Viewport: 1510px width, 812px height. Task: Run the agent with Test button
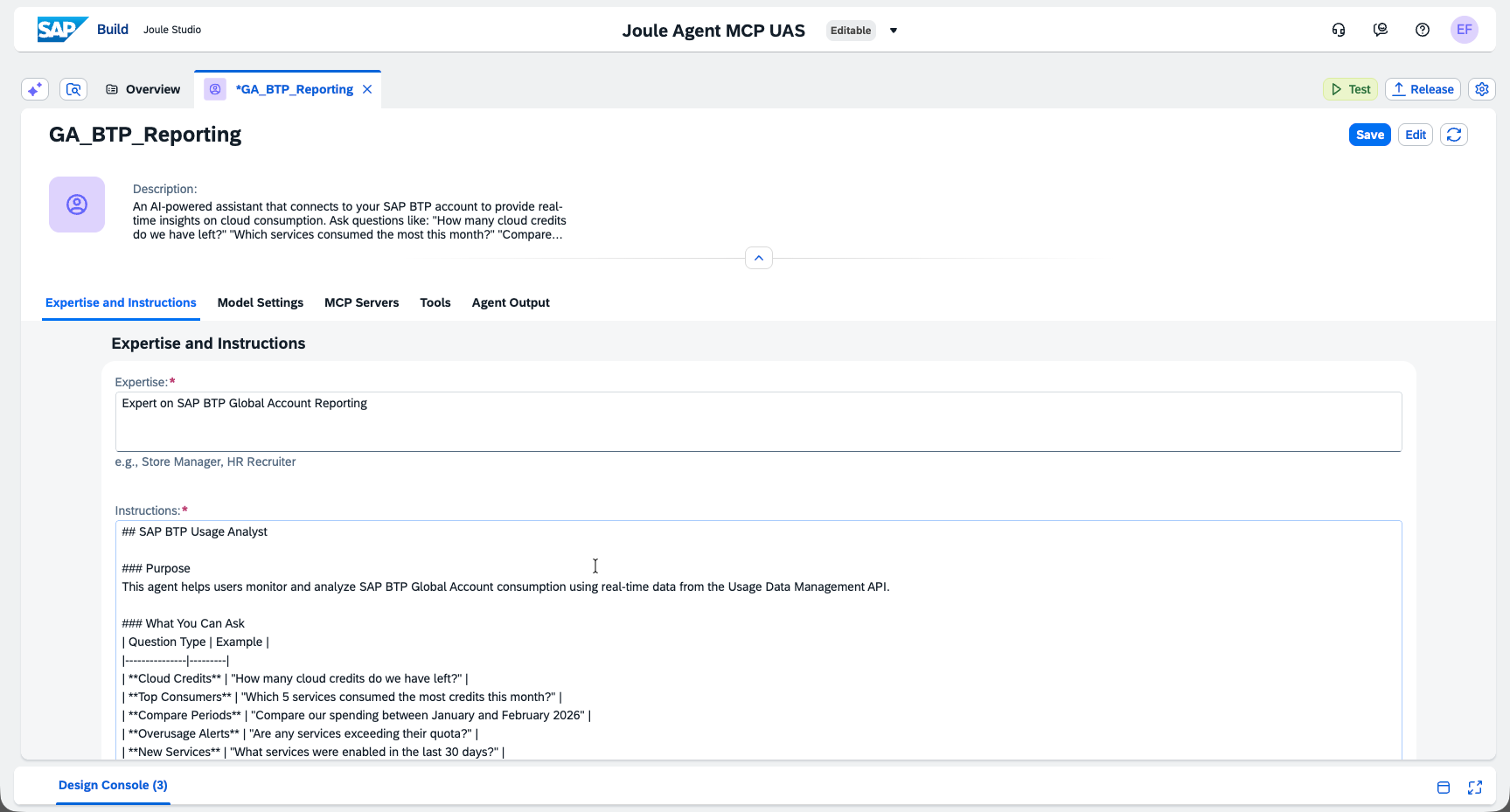[1351, 89]
